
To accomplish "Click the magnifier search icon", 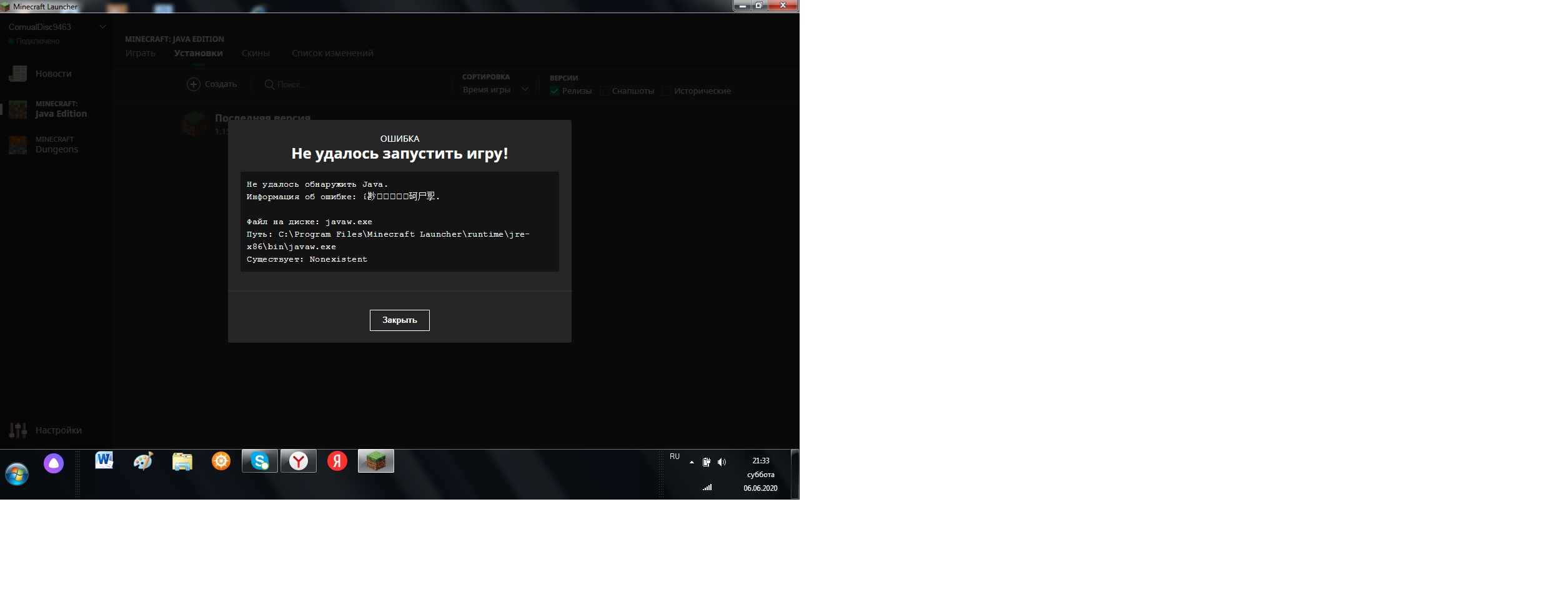I will click(x=269, y=84).
